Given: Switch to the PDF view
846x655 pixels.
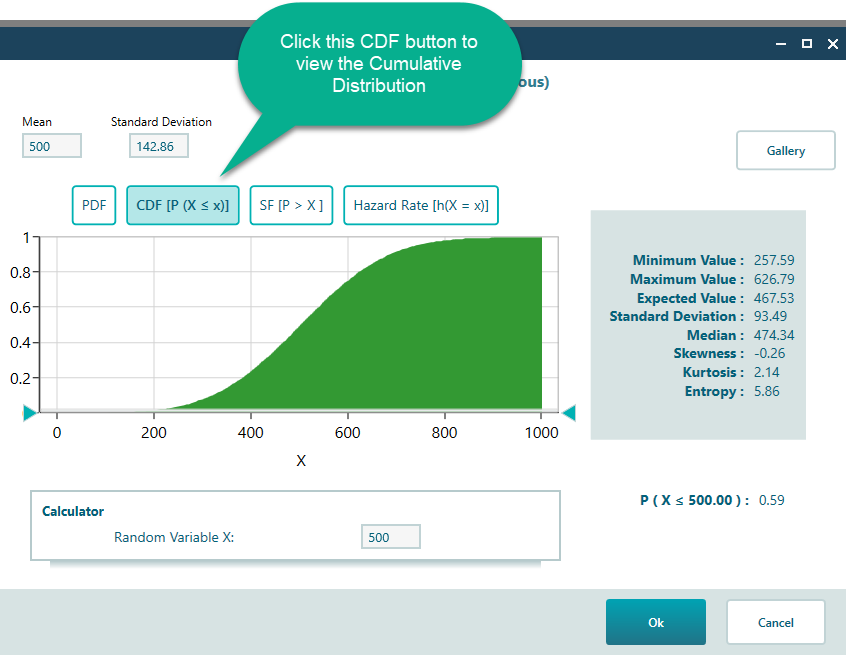Looking at the screenshot, I should [x=94, y=205].
